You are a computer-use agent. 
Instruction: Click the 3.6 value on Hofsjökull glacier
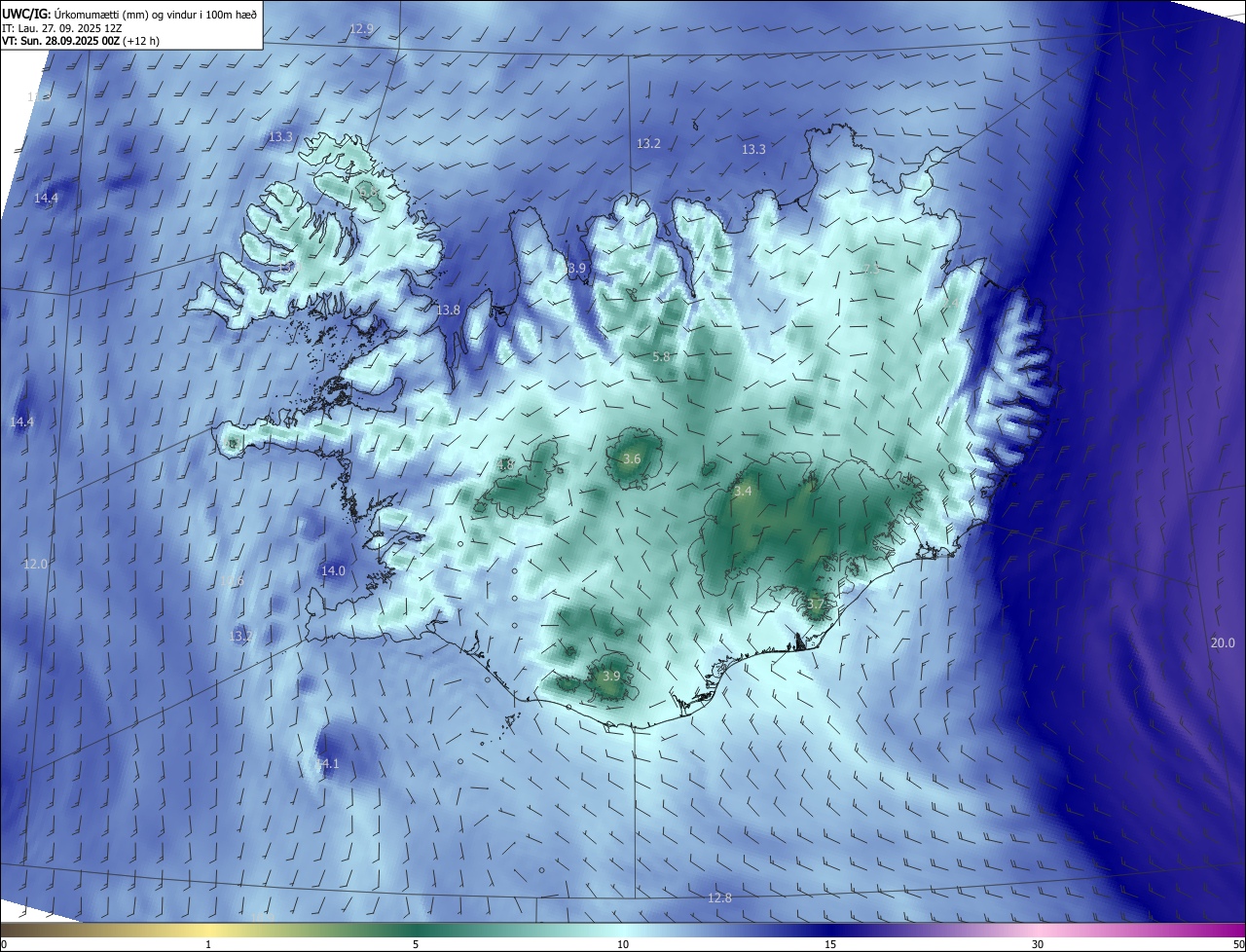(632, 459)
